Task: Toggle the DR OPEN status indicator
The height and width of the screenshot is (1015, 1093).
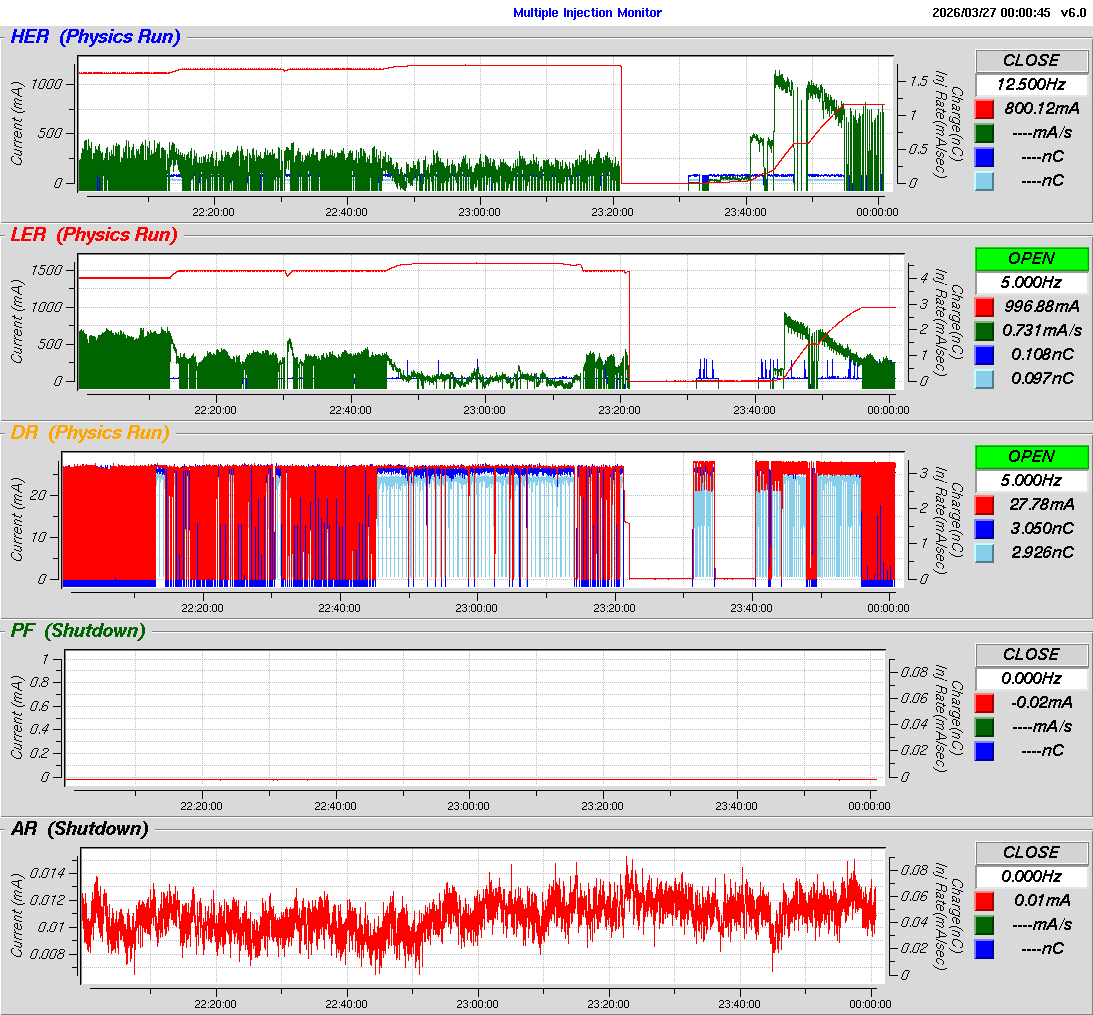Action: [x=1031, y=456]
